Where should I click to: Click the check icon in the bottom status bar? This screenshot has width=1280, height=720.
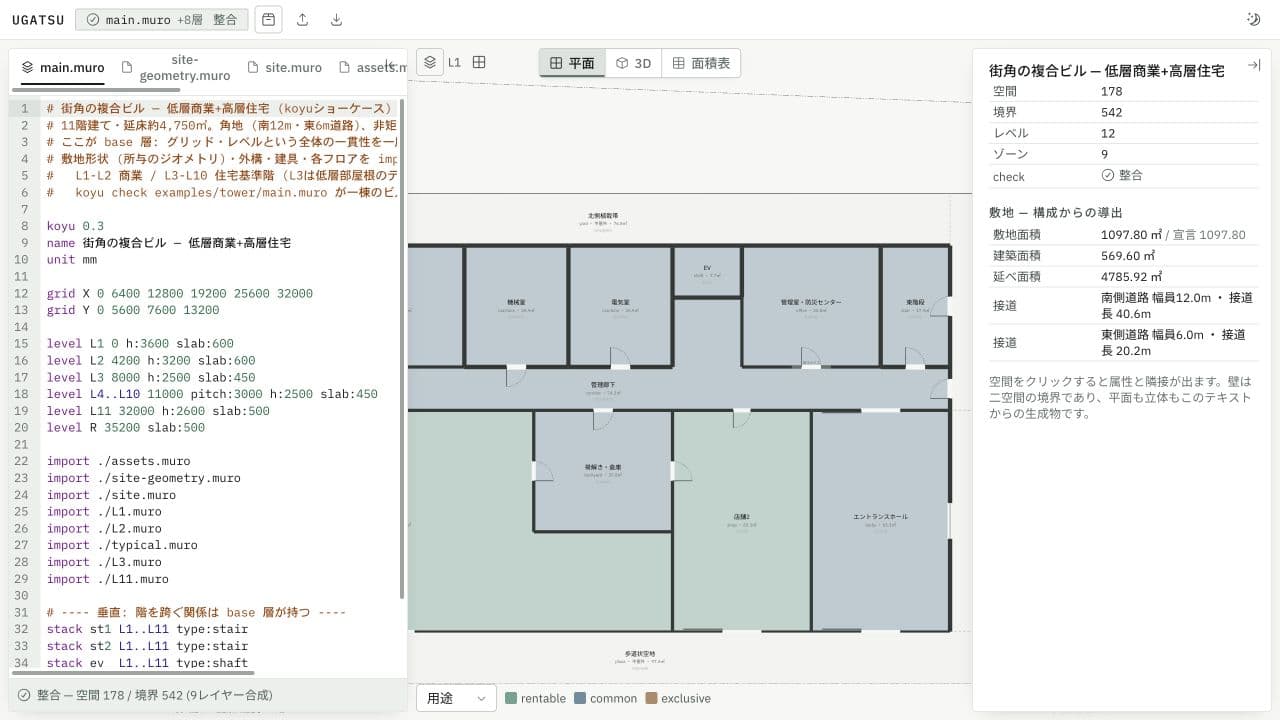pyautogui.click(x=24, y=694)
